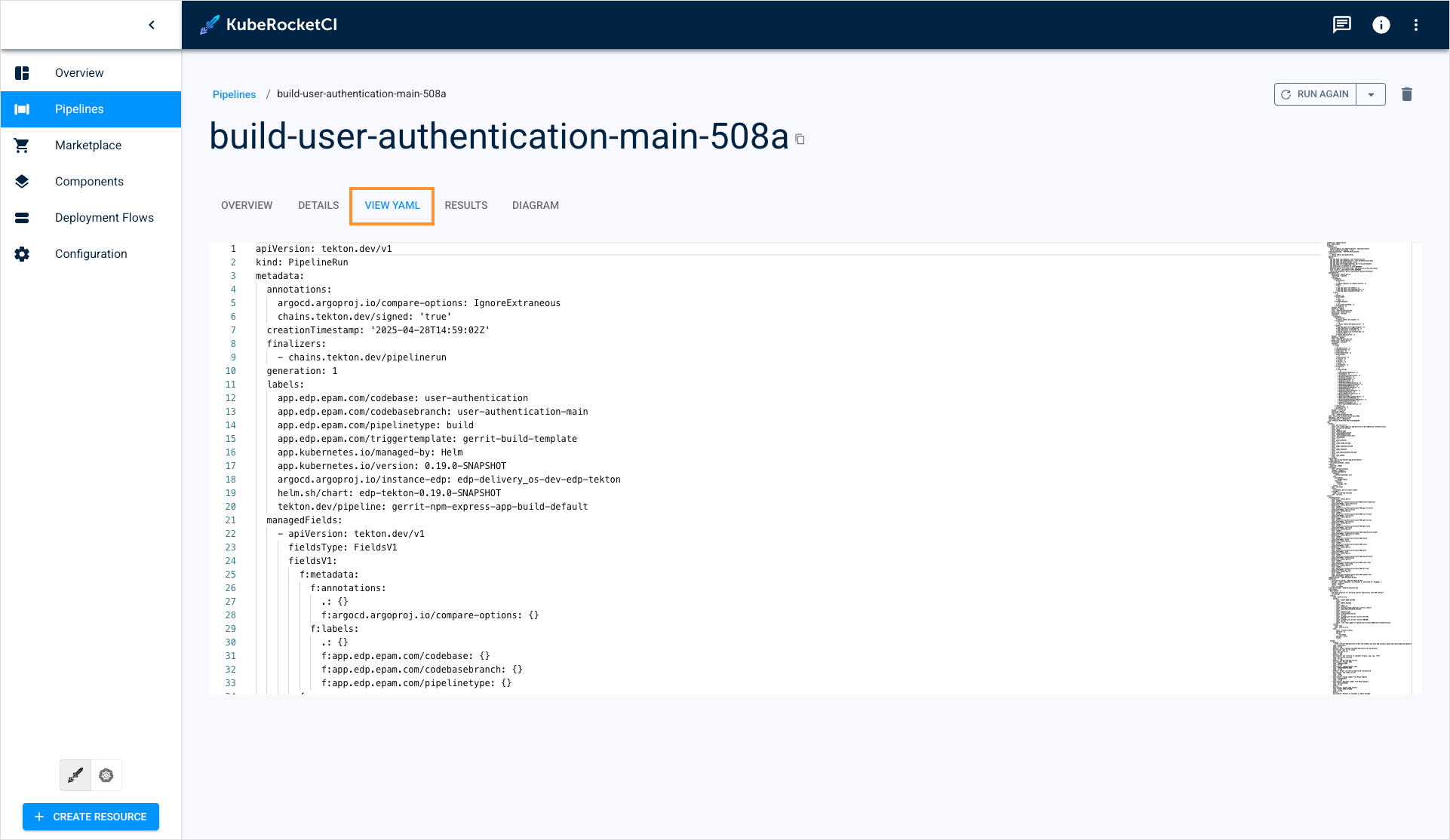This screenshot has width=1450, height=840.
Task: Expand Overview from the sidebar navigation
Action: click(x=78, y=72)
